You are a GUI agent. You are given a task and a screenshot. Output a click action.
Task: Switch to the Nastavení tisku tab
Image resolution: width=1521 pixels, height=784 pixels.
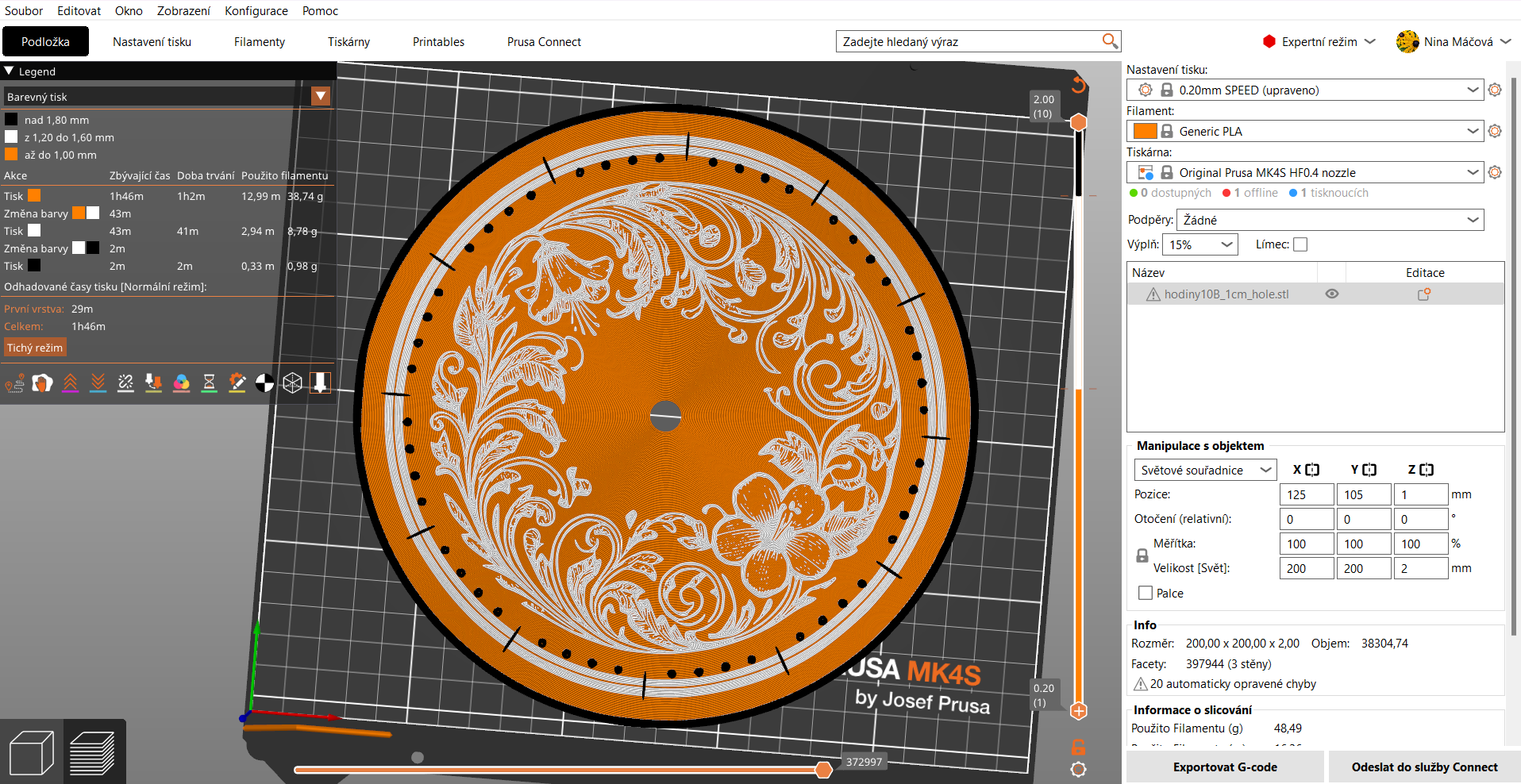[152, 41]
